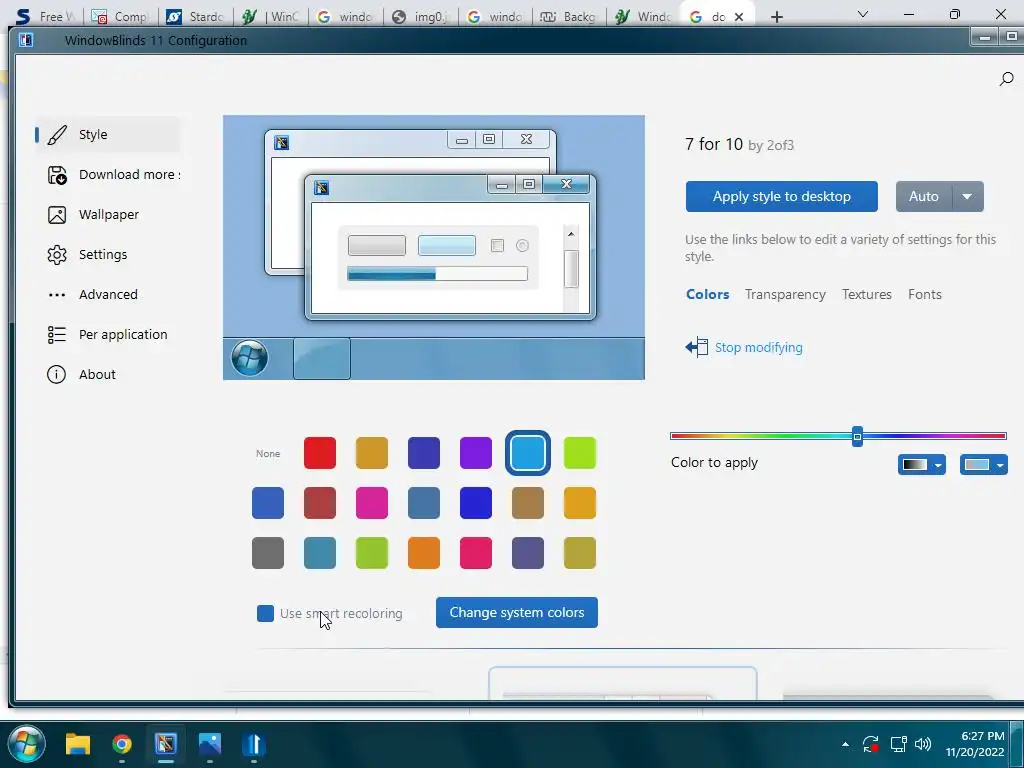The width and height of the screenshot is (1024, 768).
Task: Click the hue slider handle
Action: pos(857,436)
